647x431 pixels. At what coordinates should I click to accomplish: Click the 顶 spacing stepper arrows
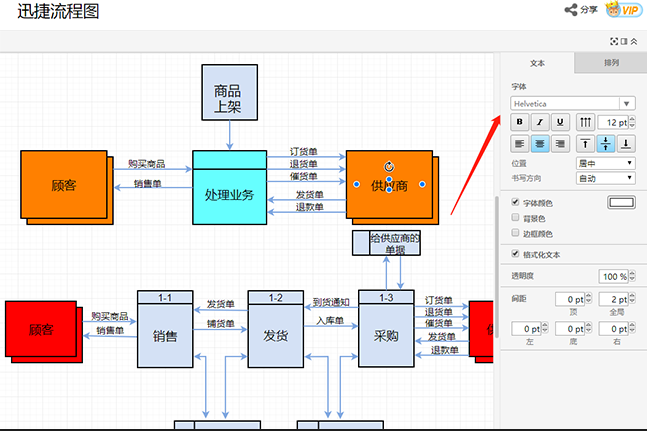(x=588, y=299)
